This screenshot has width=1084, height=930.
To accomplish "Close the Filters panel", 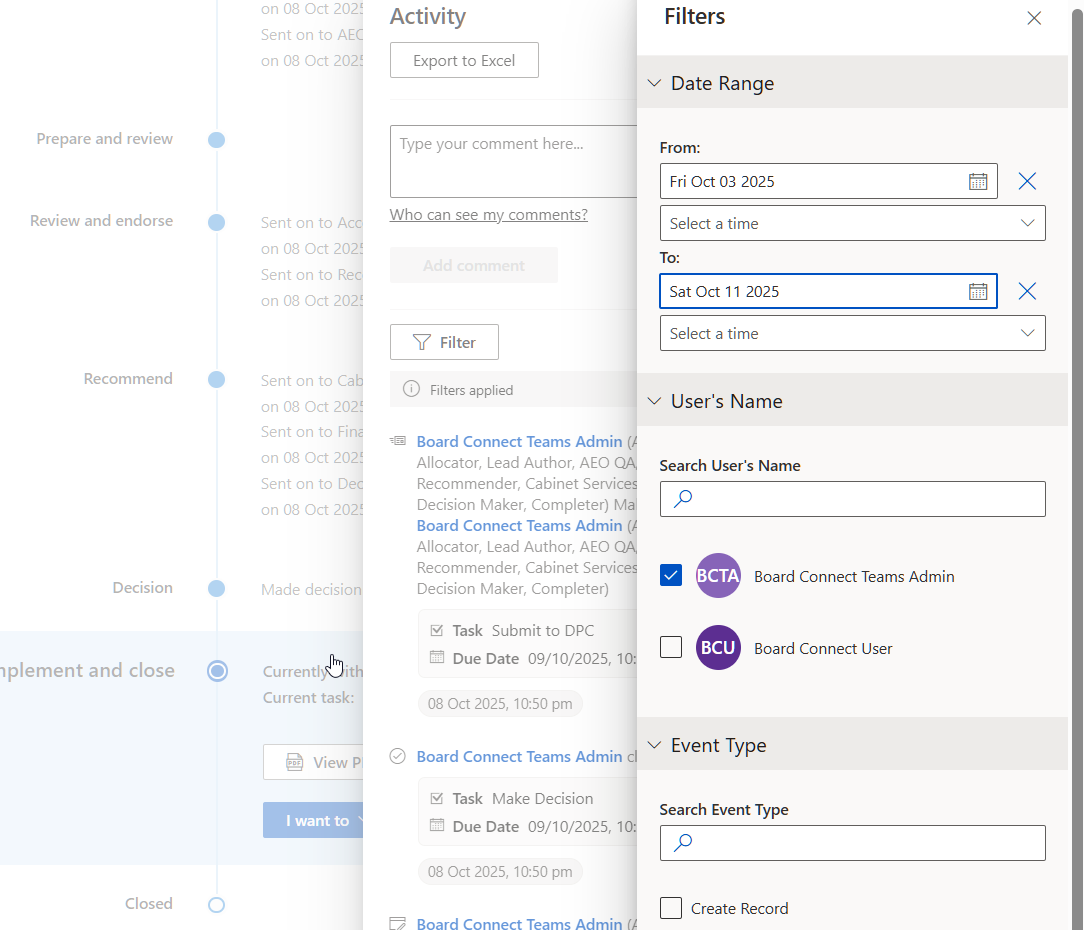I will (1034, 18).
